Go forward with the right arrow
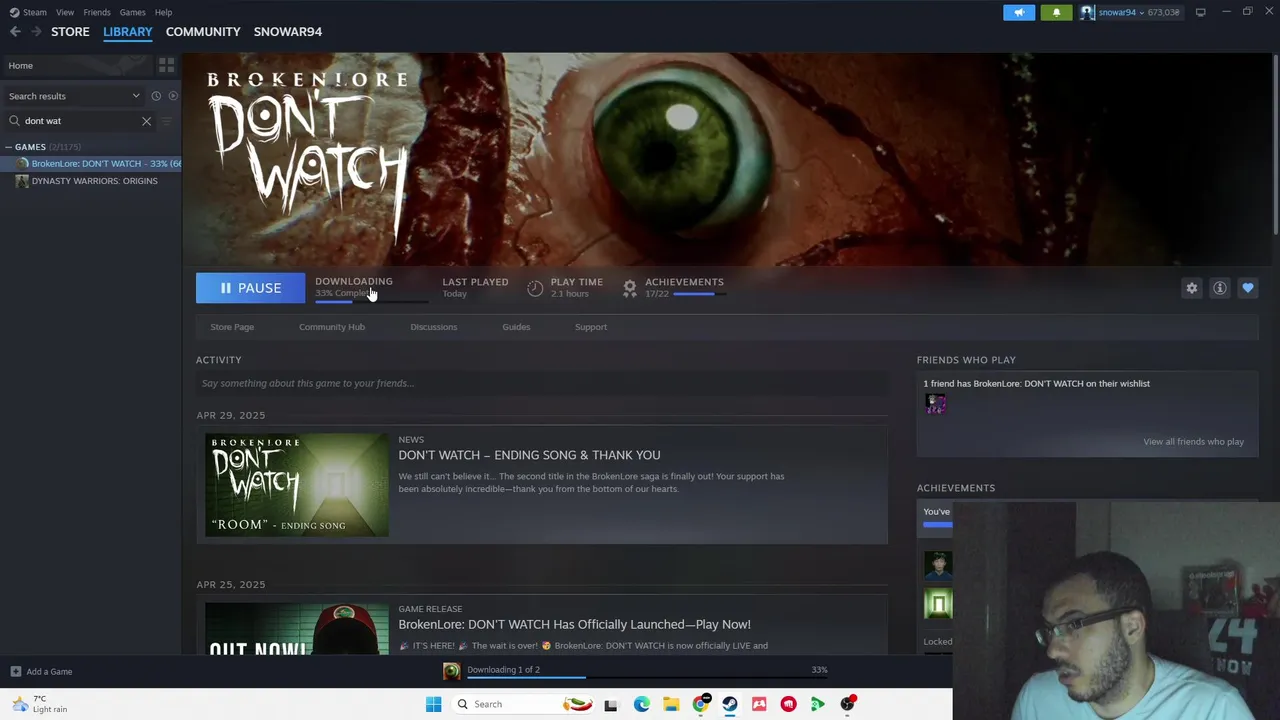 point(36,32)
